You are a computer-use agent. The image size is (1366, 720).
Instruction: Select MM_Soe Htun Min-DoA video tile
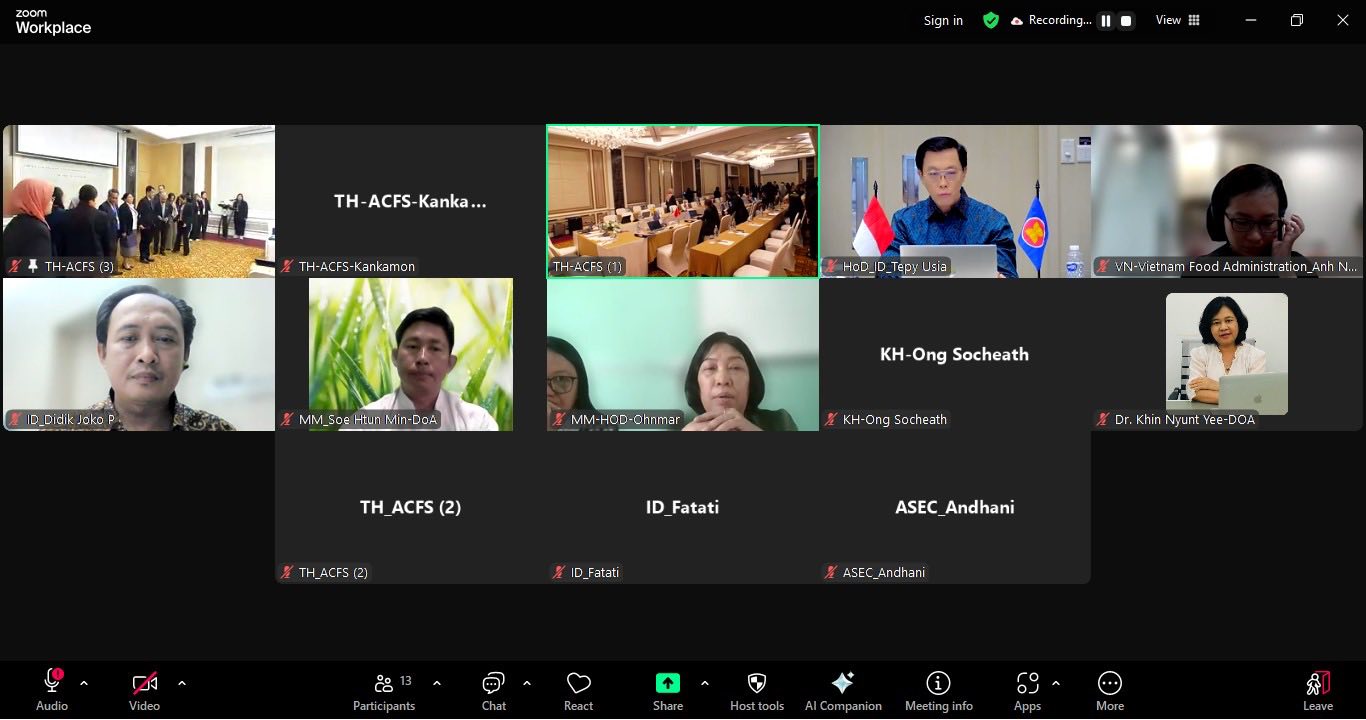(x=411, y=354)
